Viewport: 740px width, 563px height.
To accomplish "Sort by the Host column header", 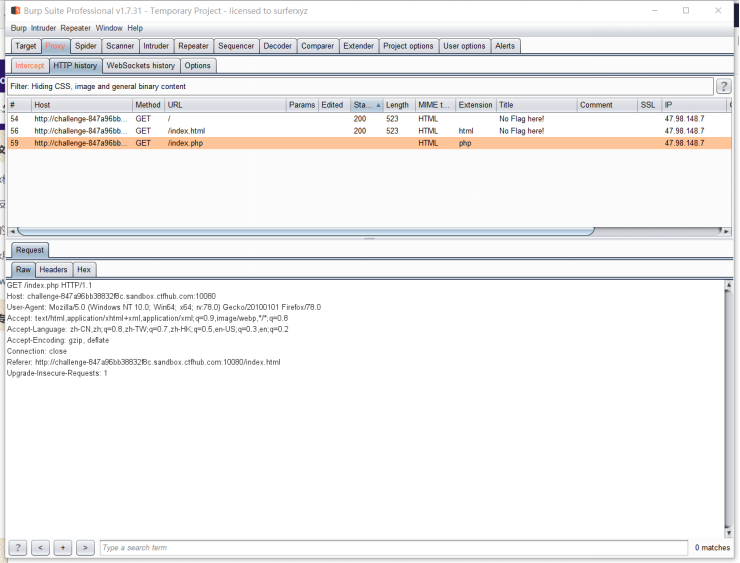I will point(82,105).
